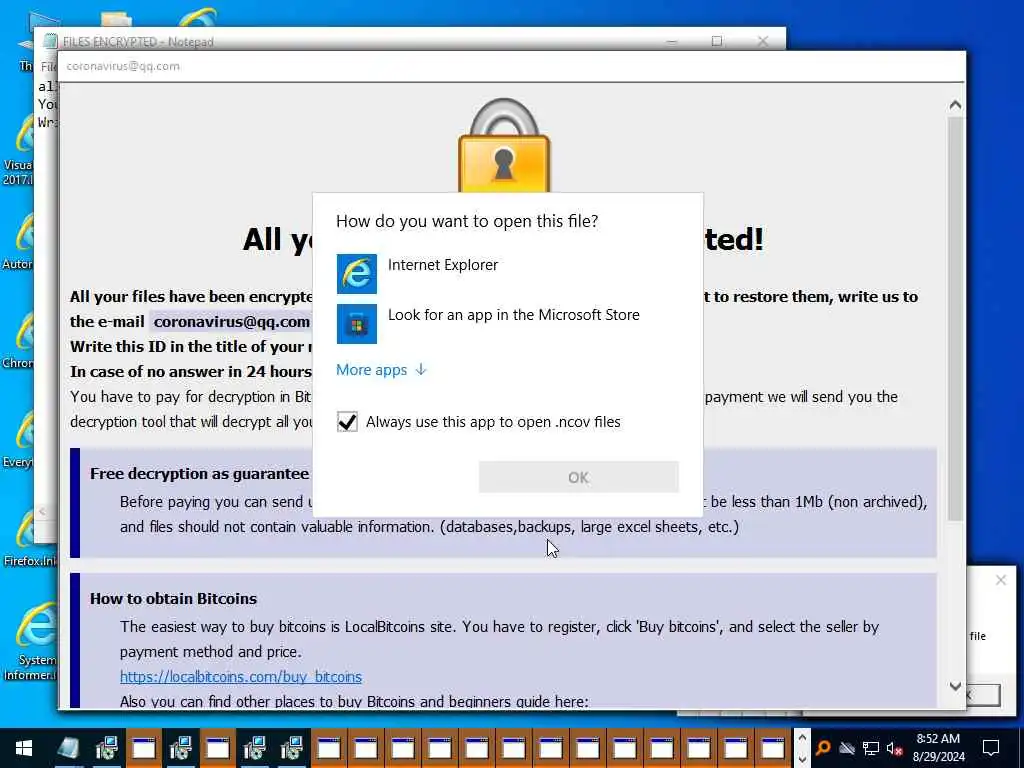Open the localbitcoins.com buy_bitcoins link

click(240, 677)
